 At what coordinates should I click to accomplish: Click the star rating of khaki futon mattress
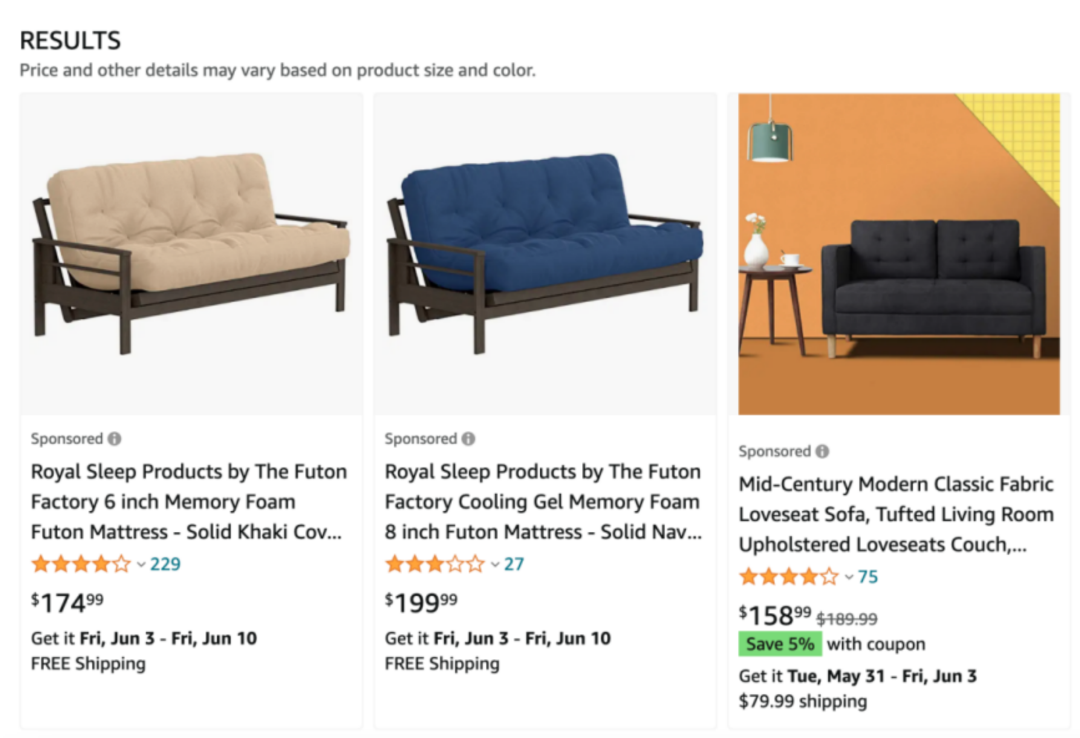pos(81,564)
